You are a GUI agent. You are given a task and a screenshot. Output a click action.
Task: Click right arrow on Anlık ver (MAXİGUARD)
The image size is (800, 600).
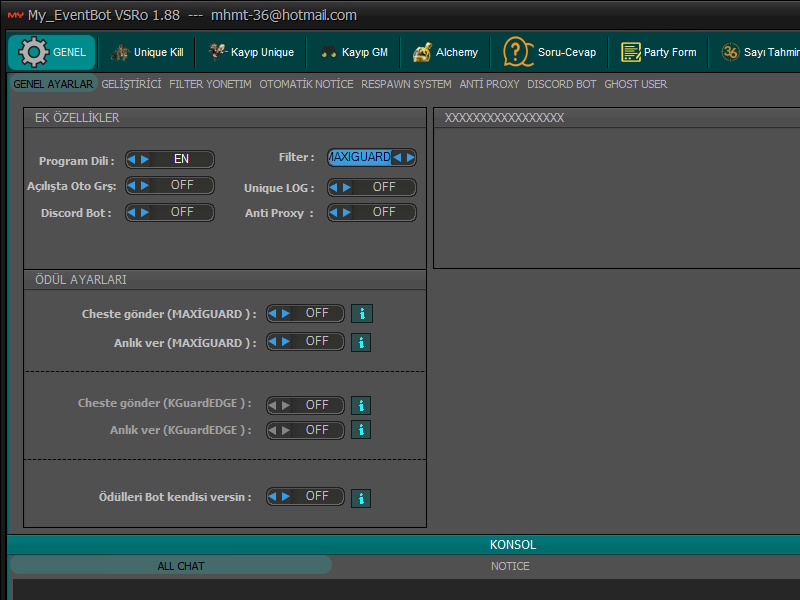pos(286,341)
